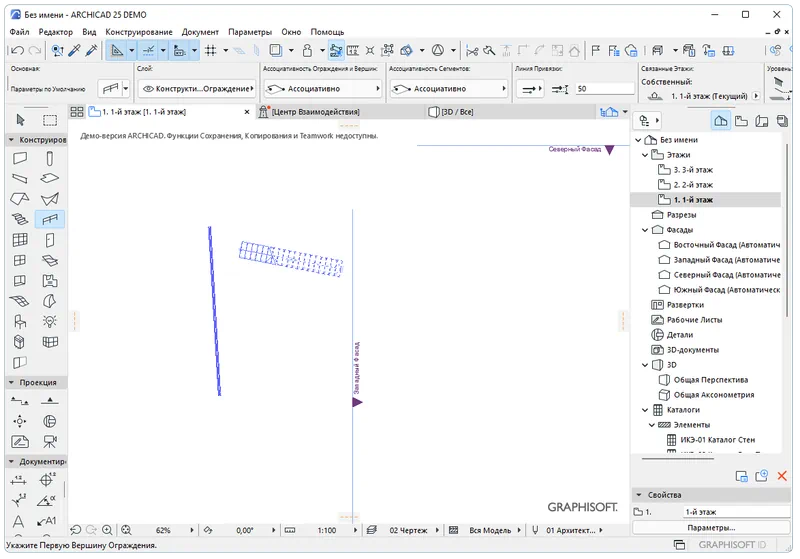The width and height of the screenshot is (800, 559).
Task: Switch to the 3D / Все tab
Action: 456,112
